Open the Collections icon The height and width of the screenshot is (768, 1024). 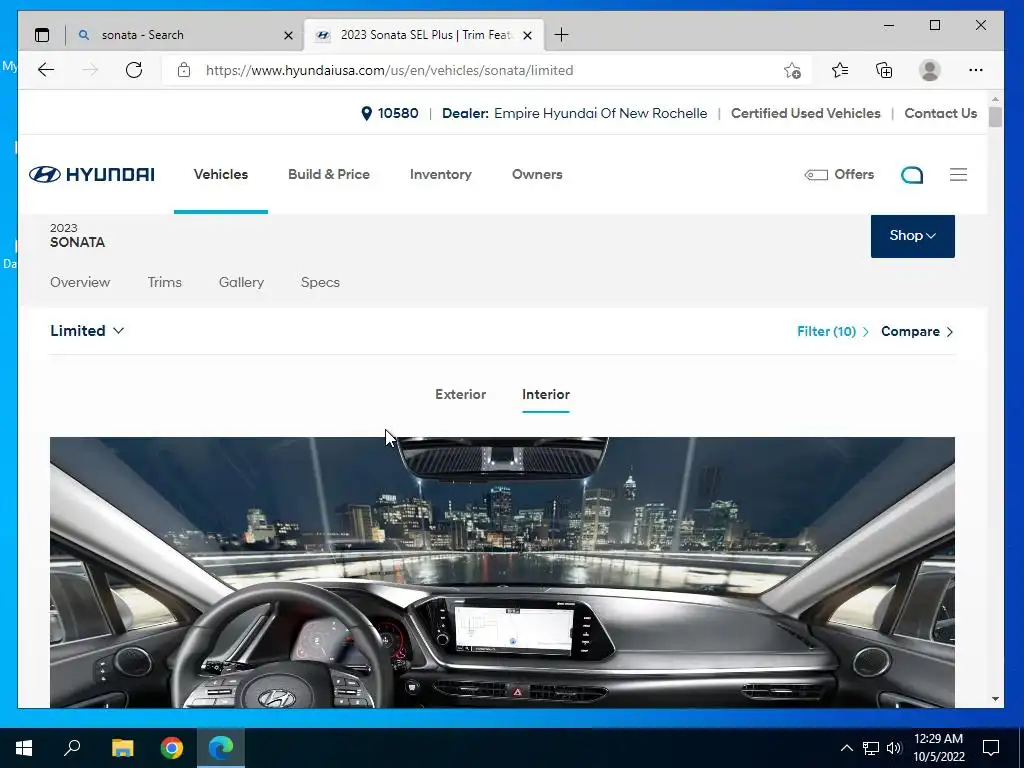pos(884,70)
